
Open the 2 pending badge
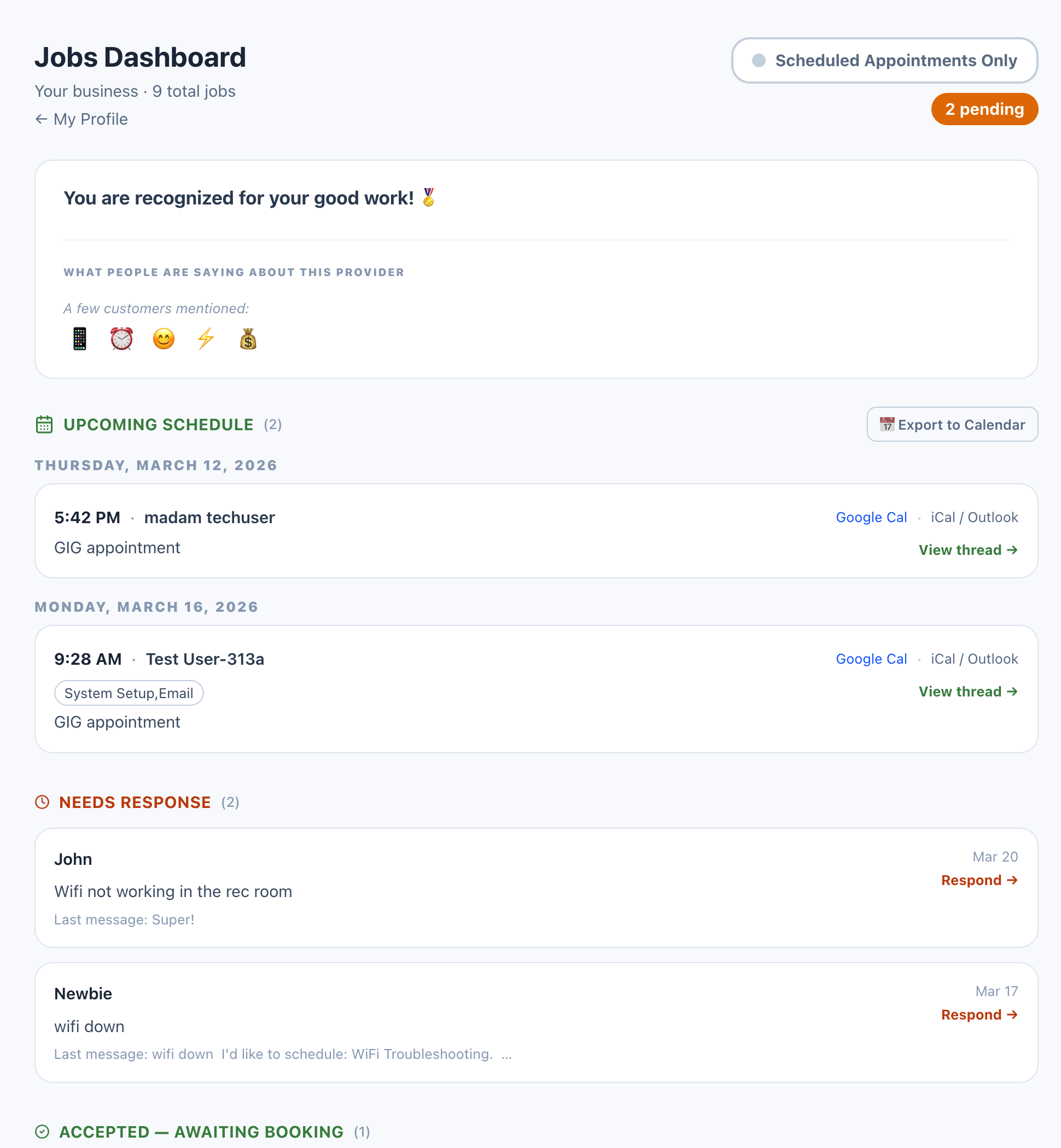tap(984, 109)
